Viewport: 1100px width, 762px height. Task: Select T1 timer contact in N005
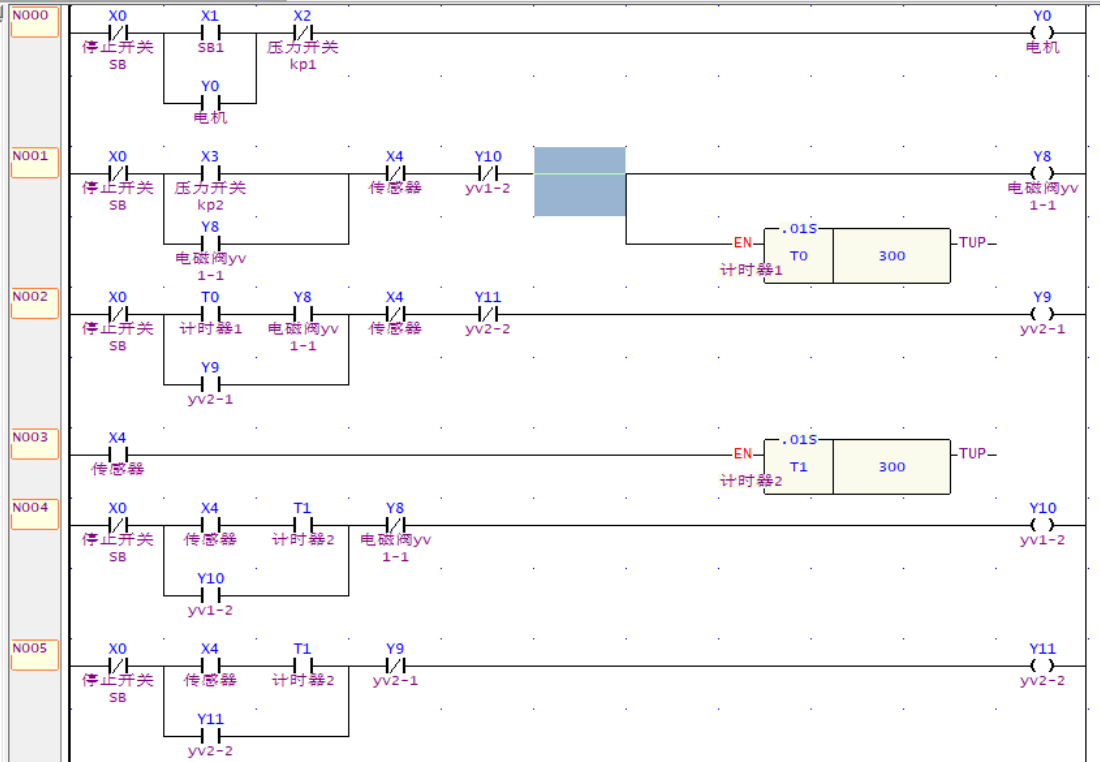coord(302,666)
